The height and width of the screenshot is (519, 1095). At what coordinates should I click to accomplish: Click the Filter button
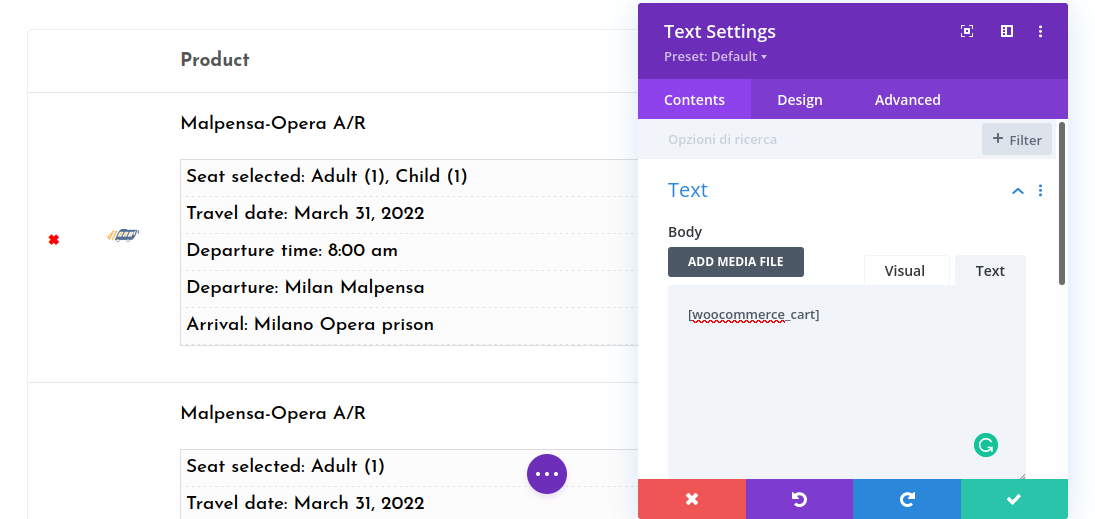click(1017, 140)
